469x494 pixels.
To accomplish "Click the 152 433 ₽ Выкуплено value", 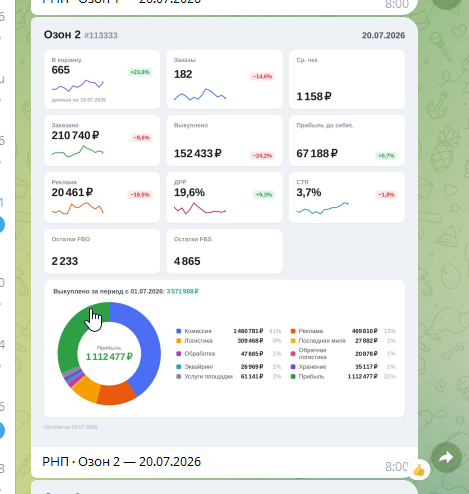I will (x=198, y=153).
